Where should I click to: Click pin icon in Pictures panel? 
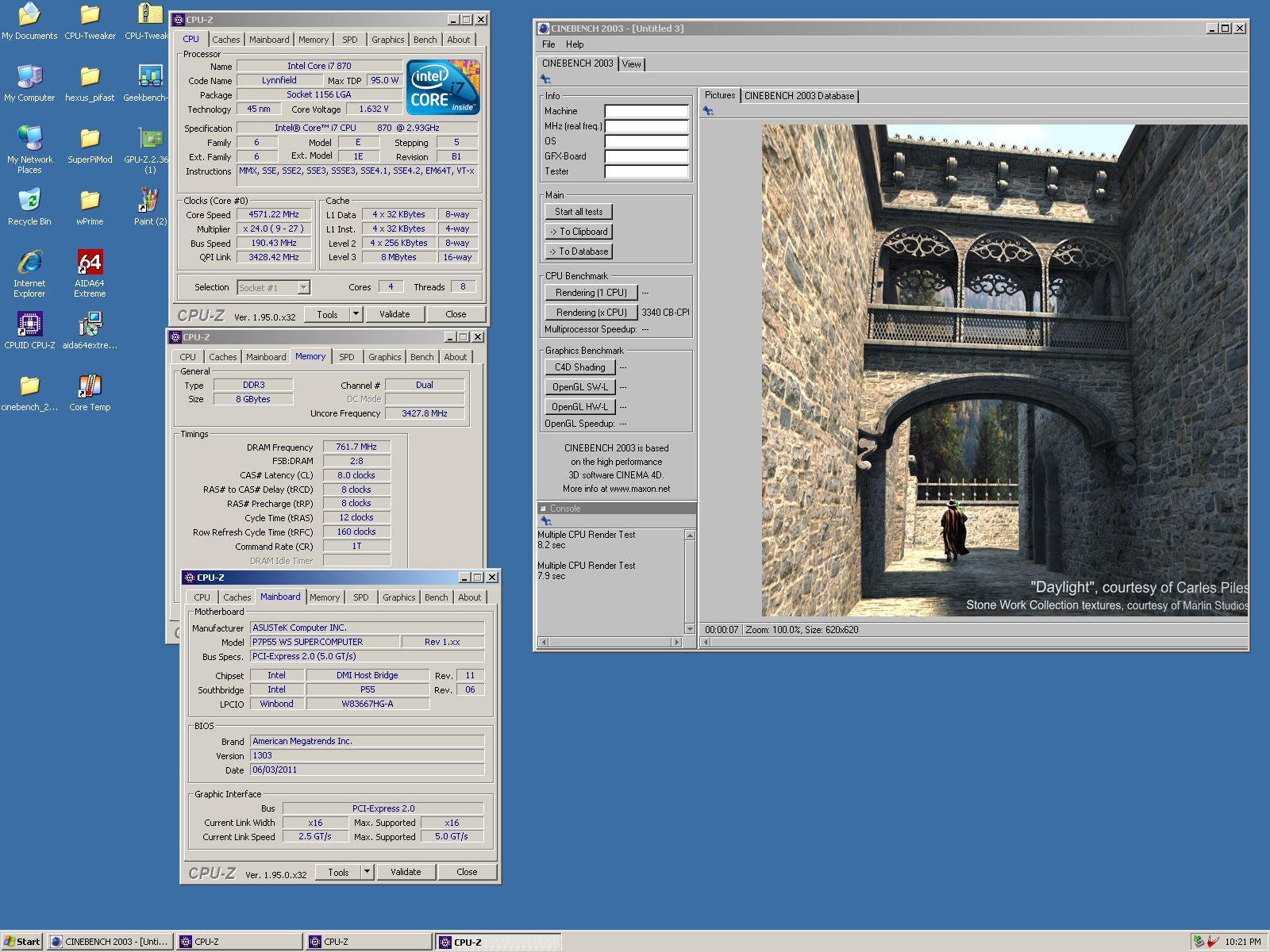tap(708, 111)
